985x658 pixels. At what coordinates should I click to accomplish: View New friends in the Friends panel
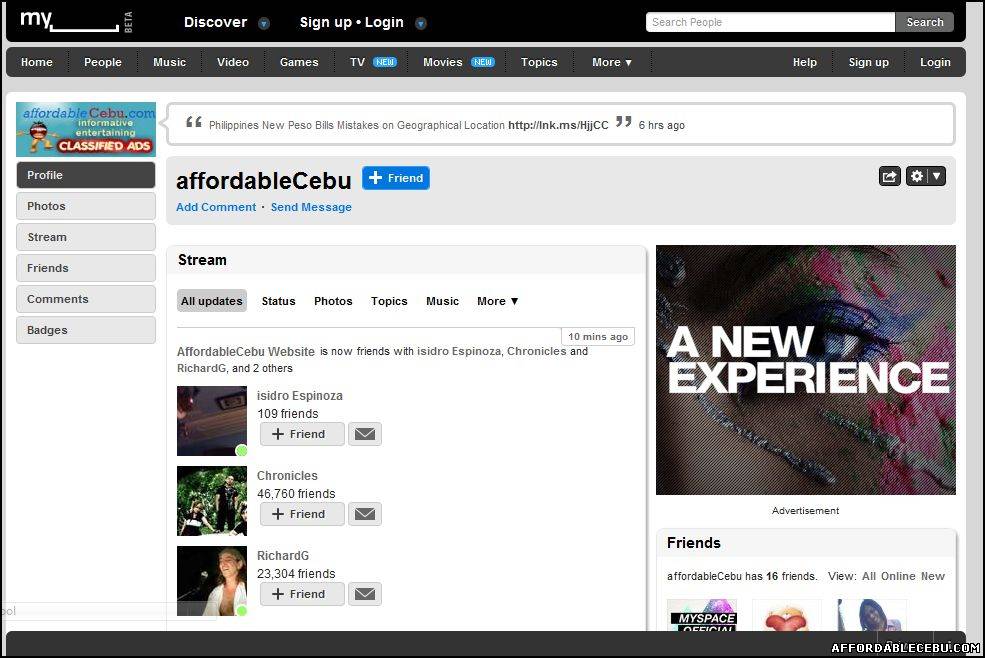(x=933, y=576)
